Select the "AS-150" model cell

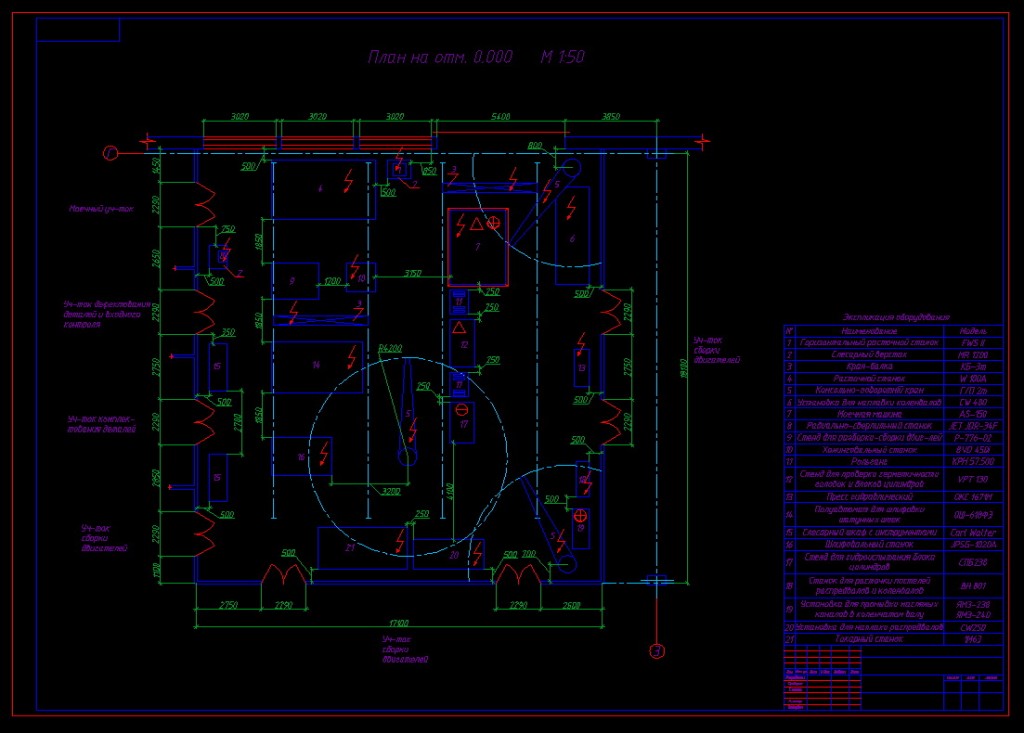pyautogui.click(x=973, y=414)
